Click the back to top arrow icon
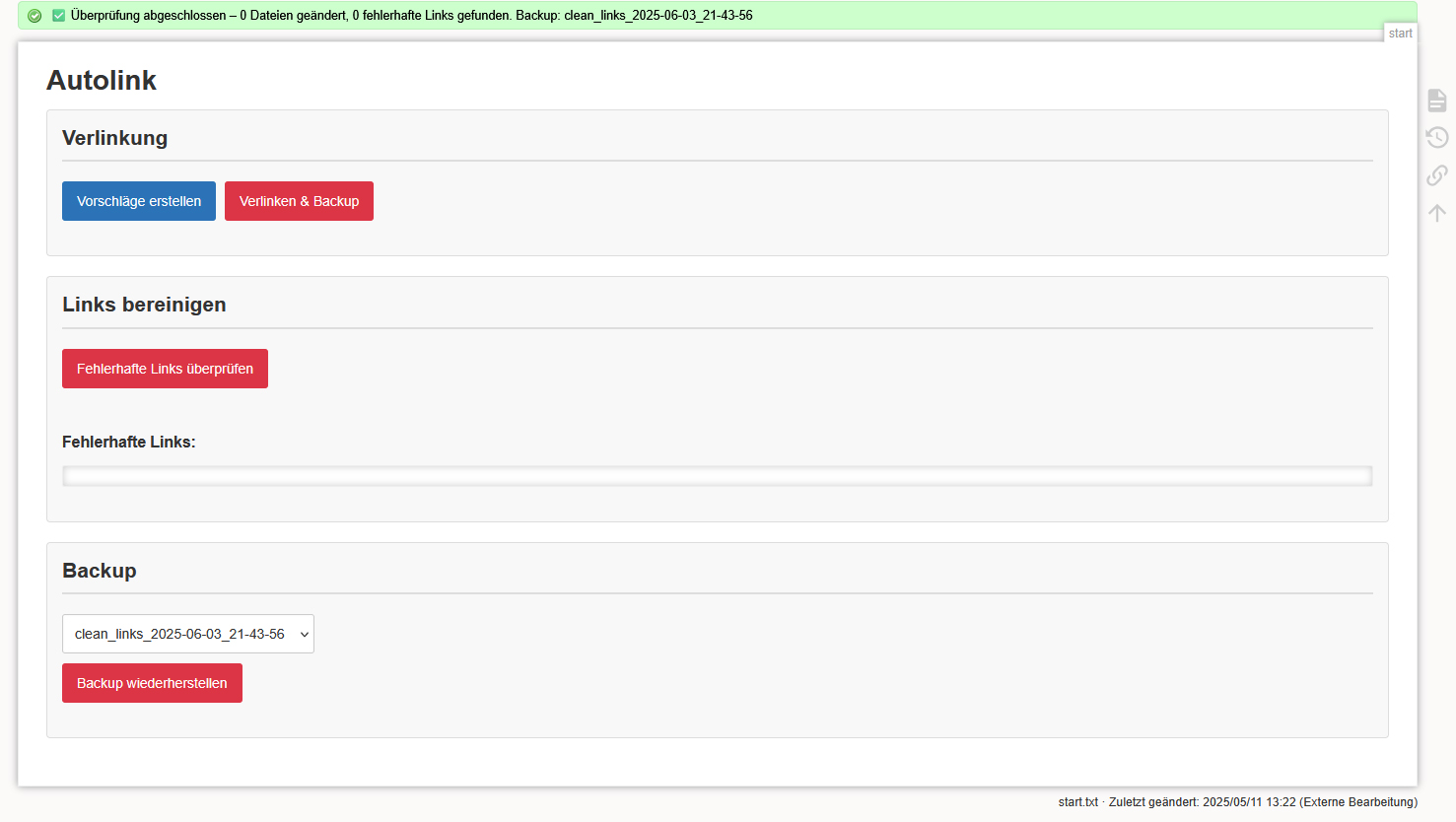The width and height of the screenshot is (1456, 822). point(1437,213)
